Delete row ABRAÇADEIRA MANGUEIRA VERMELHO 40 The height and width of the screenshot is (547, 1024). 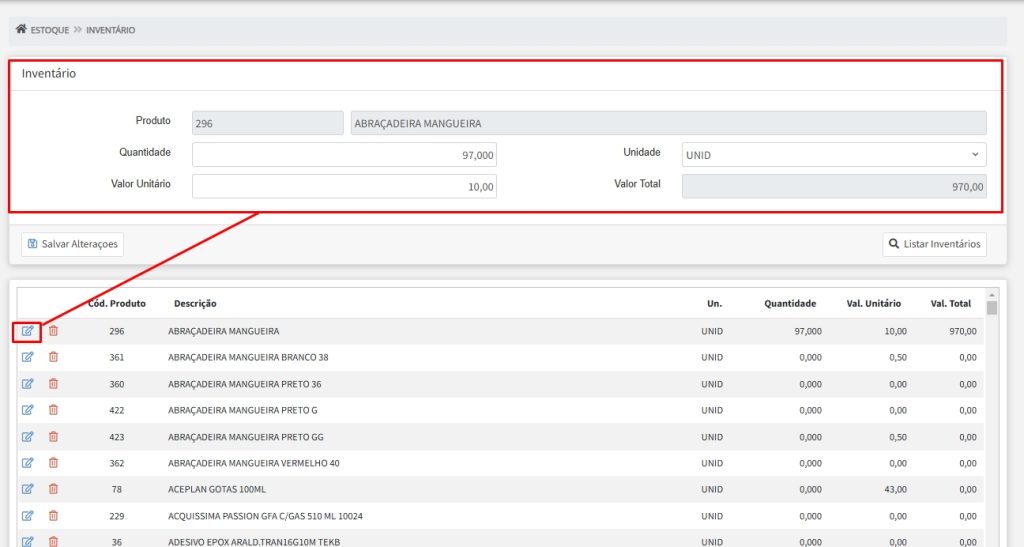pos(54,463)
